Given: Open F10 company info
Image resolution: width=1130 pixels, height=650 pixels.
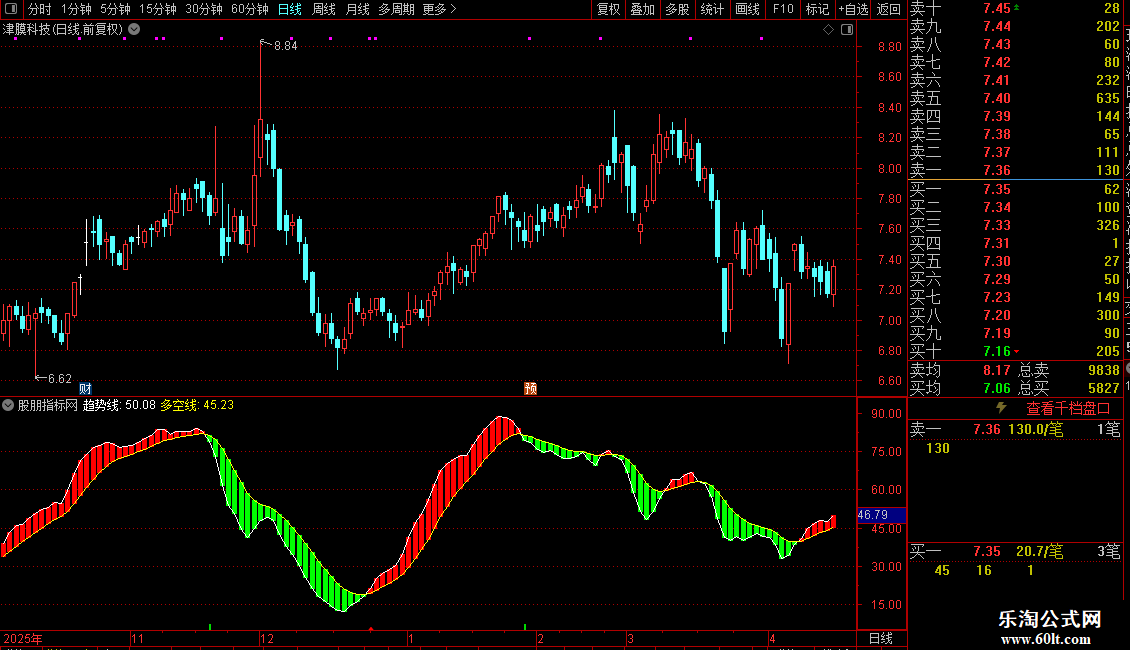Looking at the screenshot, I should pyautogui.click(x=783, y=9).
